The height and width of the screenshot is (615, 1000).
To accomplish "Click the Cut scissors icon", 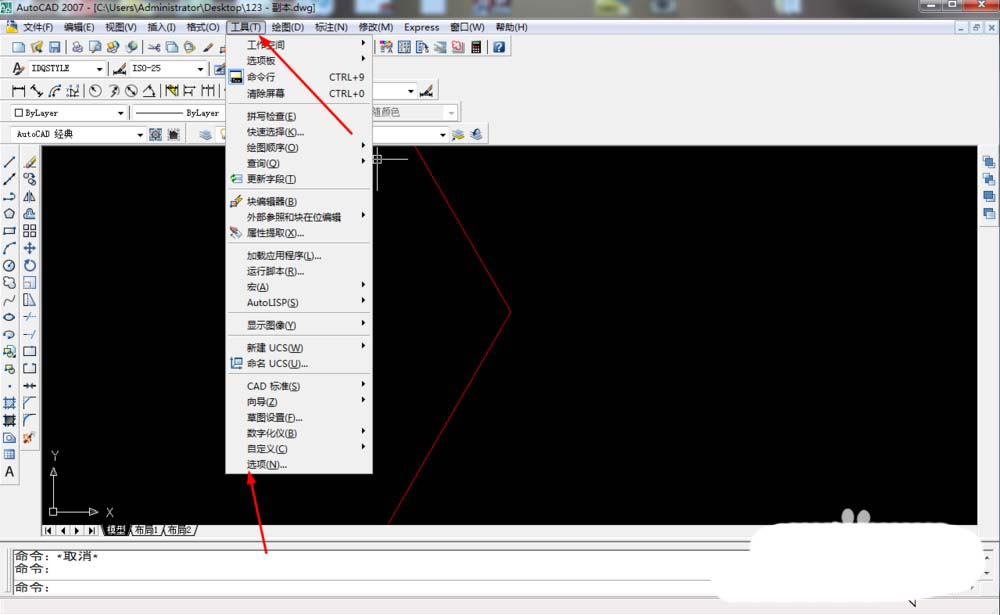I will tap(154, 47).
